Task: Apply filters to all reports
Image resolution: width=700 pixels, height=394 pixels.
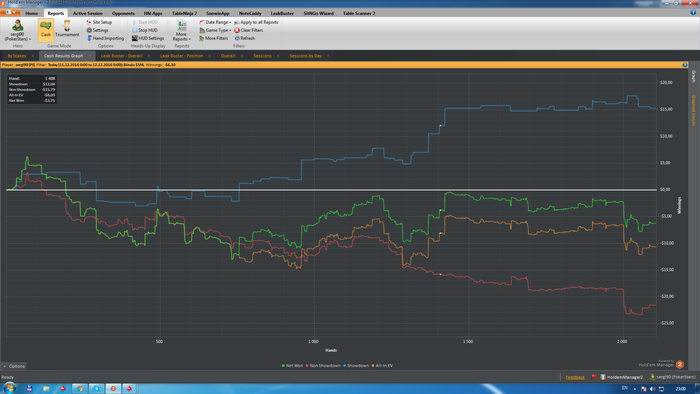Action: 256,22
